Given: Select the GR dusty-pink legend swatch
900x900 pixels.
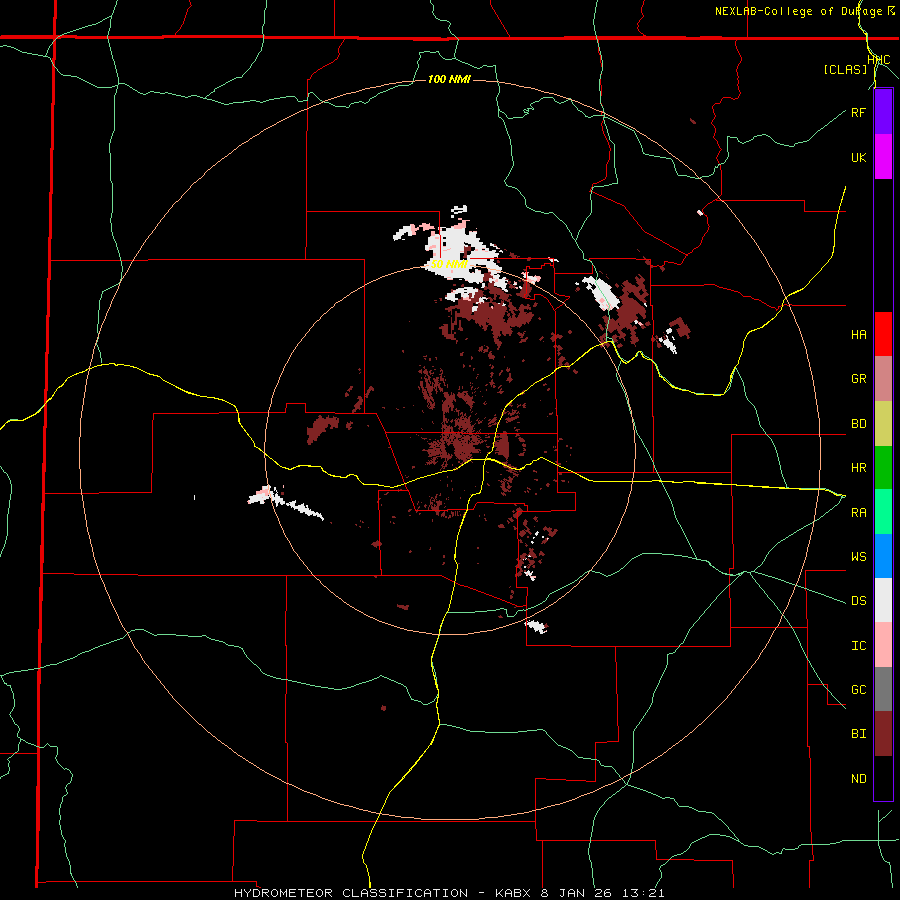Looking at the screenshot, I should [x=883, y=379].
